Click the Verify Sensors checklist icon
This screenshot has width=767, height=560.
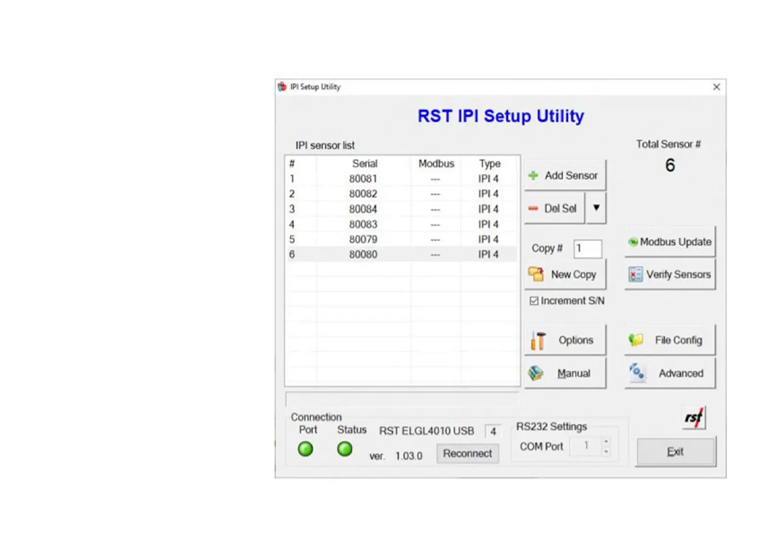point(635,274)
